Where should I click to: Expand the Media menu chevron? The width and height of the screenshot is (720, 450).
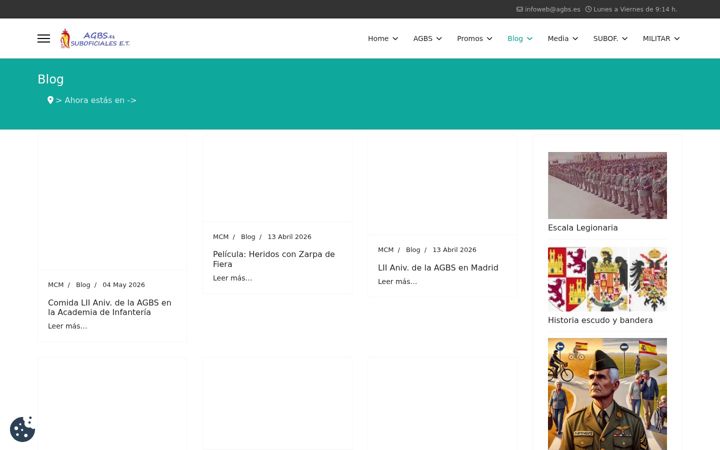tap(575, 39)
